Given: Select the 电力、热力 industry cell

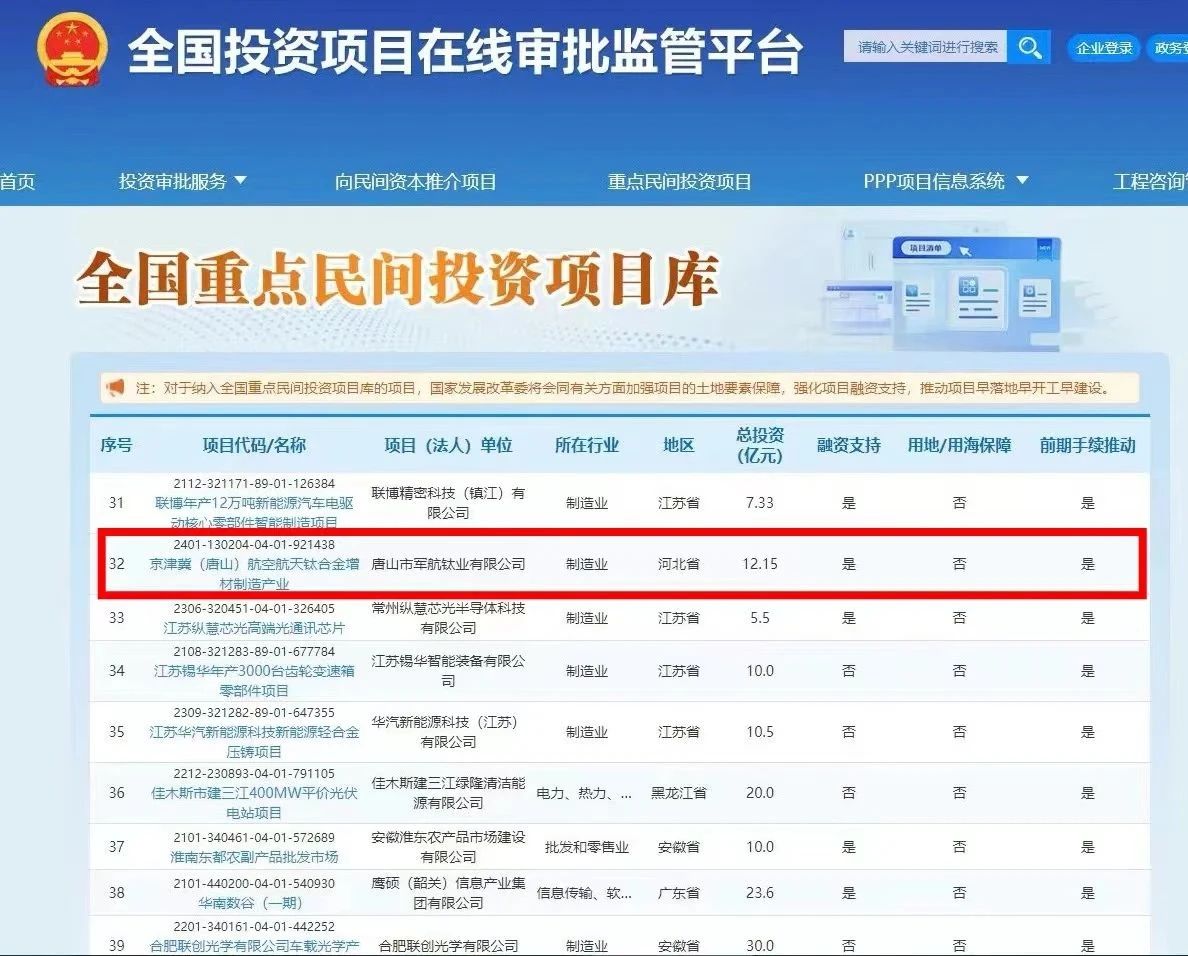Looking at the screenshot, I should point(584,792).
